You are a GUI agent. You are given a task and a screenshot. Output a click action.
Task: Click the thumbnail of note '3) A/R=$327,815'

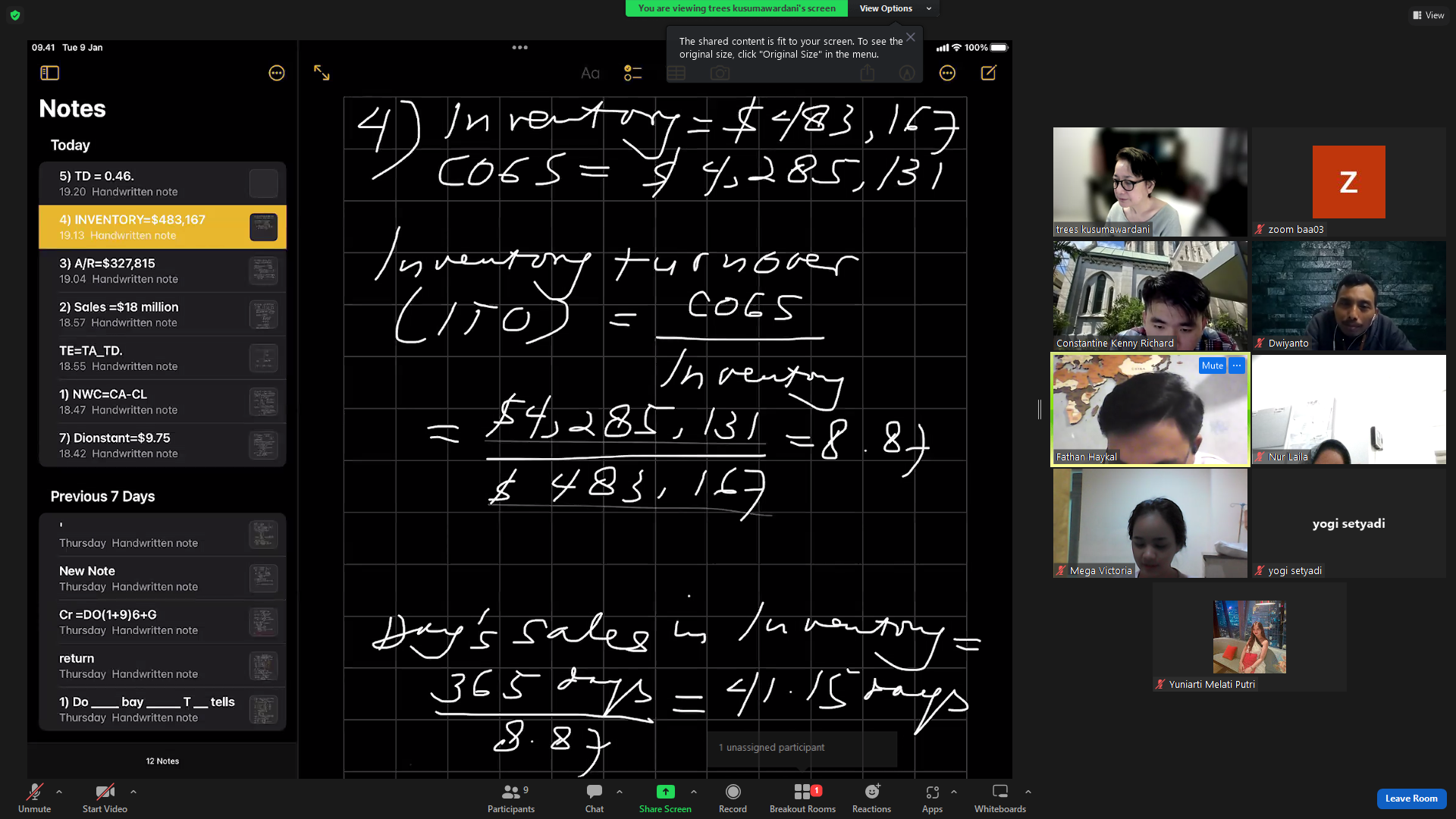click(x=264, y=271)
